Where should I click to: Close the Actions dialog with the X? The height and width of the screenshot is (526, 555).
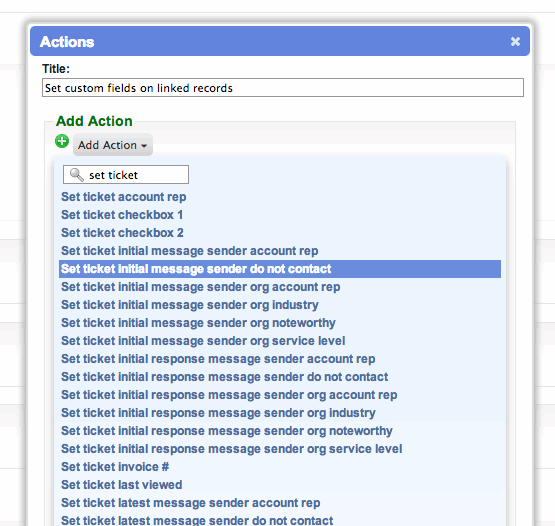coord(515,42)
